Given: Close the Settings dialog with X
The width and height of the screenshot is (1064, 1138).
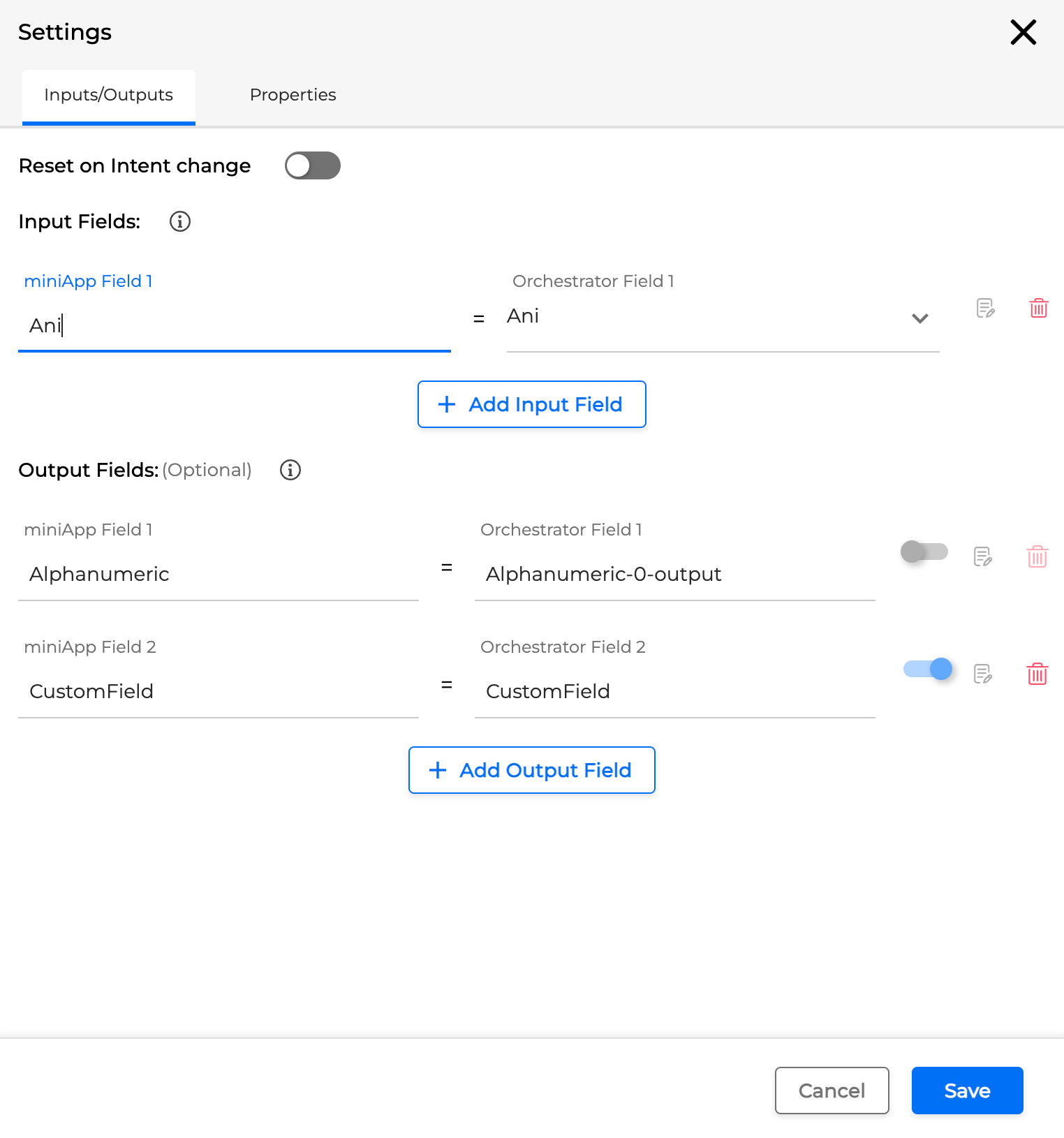Looking at the screenshot, I should (1023, 32).
